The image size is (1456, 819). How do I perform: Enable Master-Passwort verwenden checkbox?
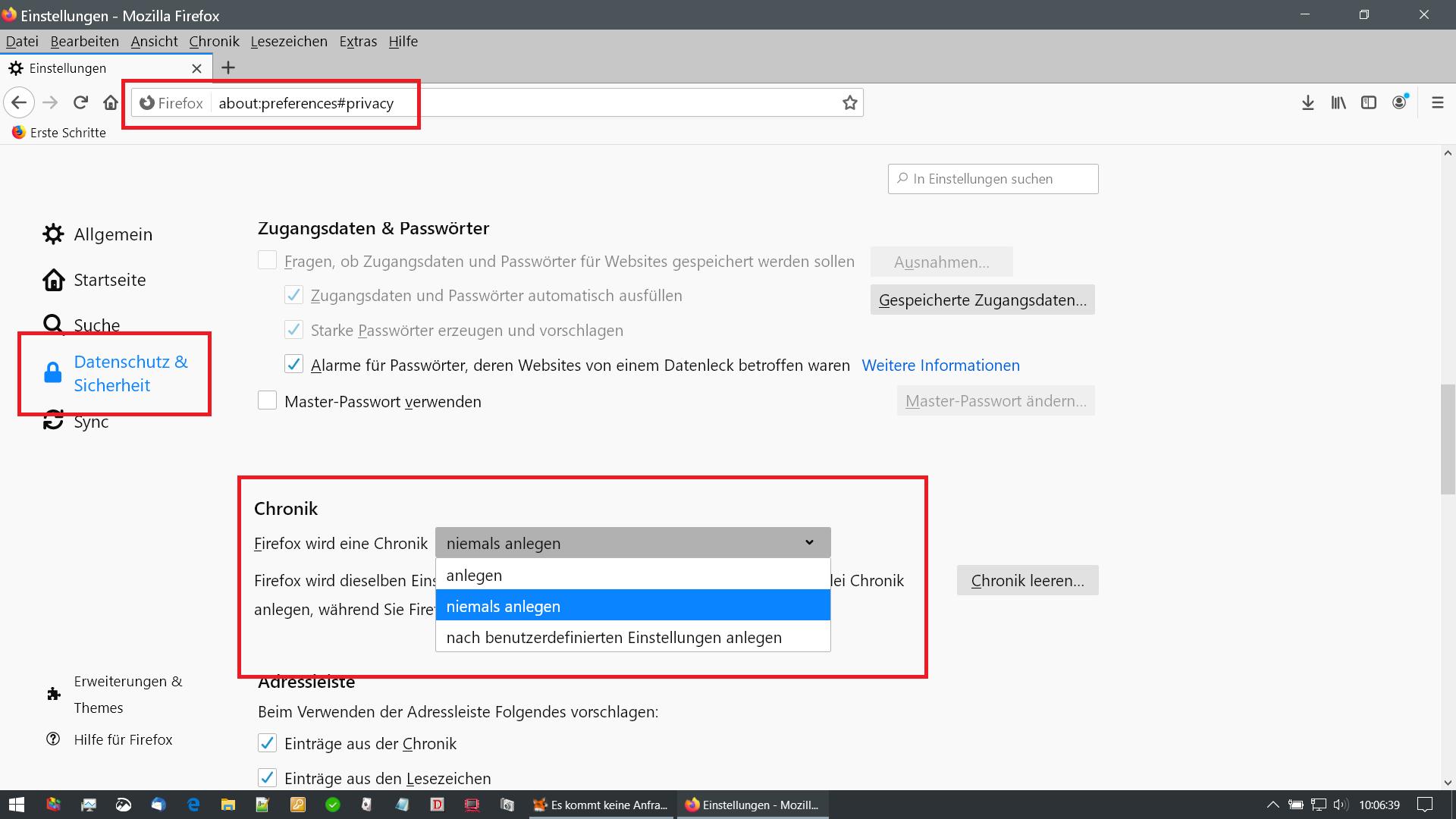click(267, 400)
